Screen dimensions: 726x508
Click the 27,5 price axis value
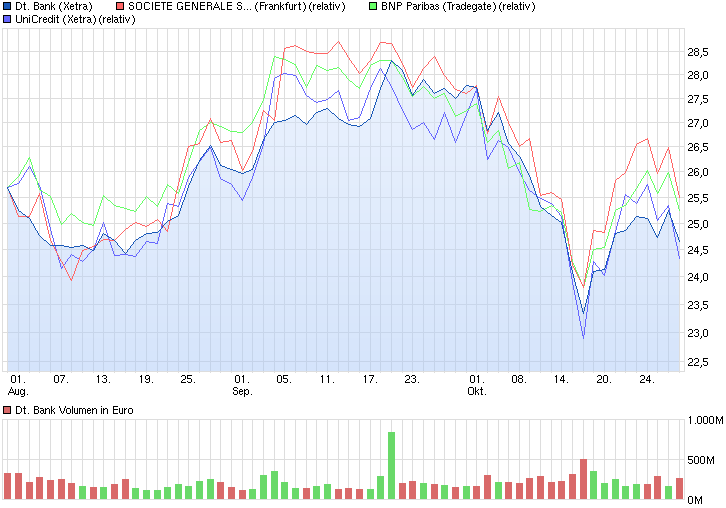pos(698,100)
